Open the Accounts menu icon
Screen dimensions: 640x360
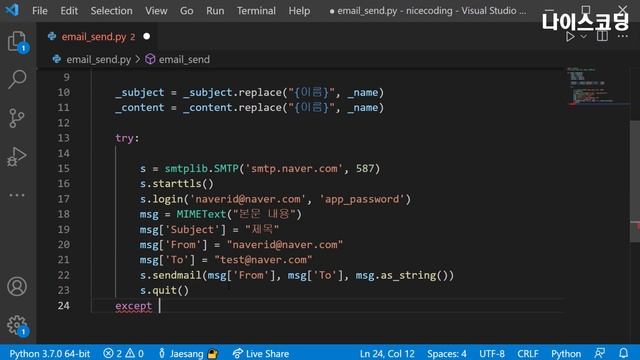tap(17, 287)
